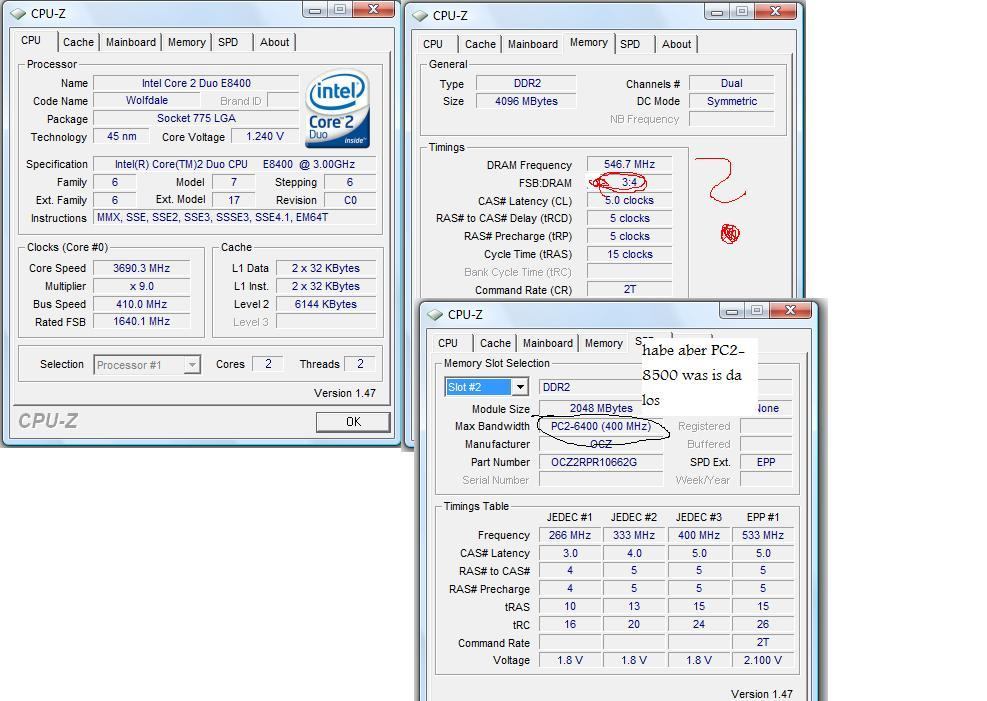Select CPU tab in SPD window
This screenshot has height=701, width=987.
[448, 343]
